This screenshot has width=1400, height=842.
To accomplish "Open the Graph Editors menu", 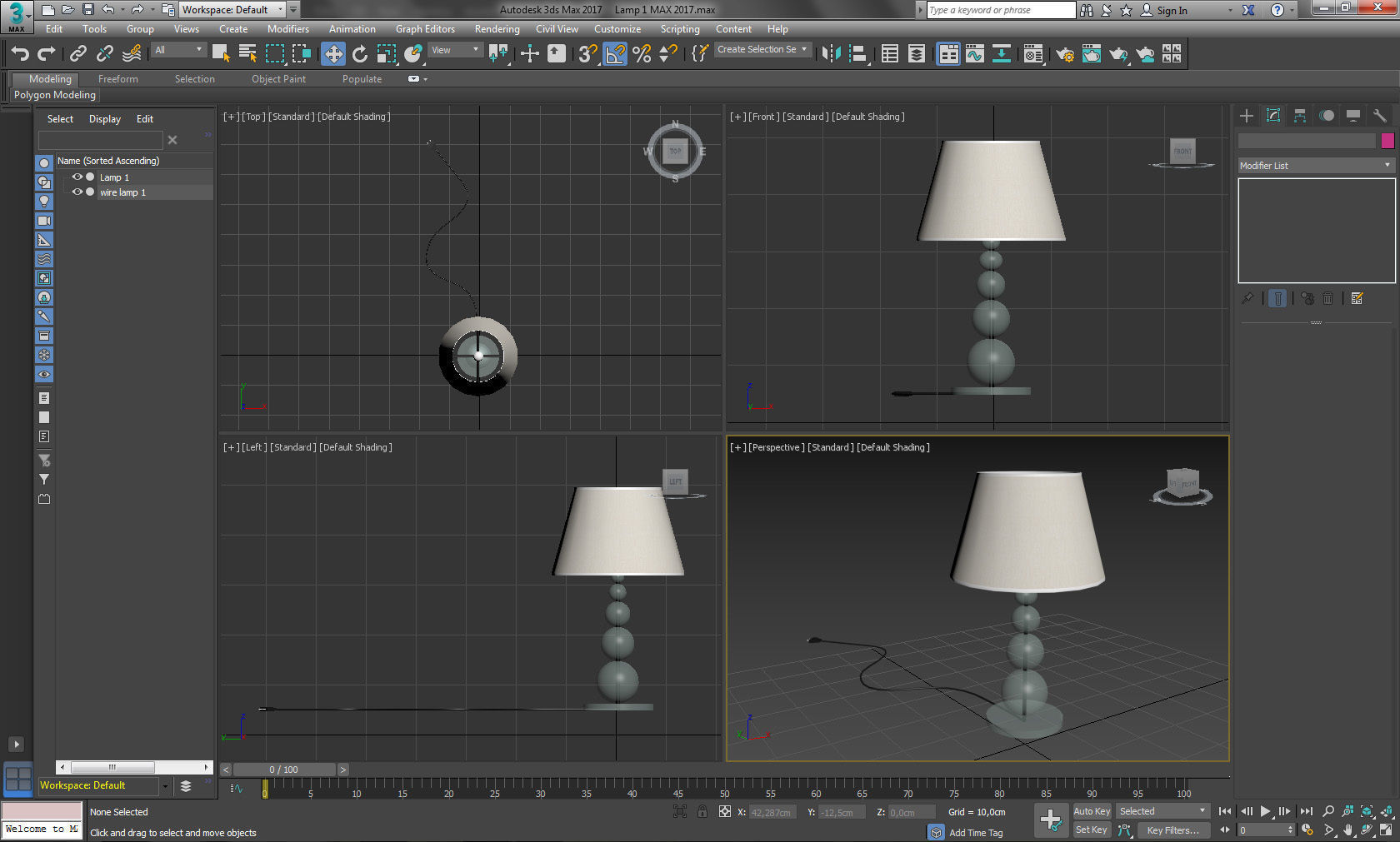I will 425,29.
